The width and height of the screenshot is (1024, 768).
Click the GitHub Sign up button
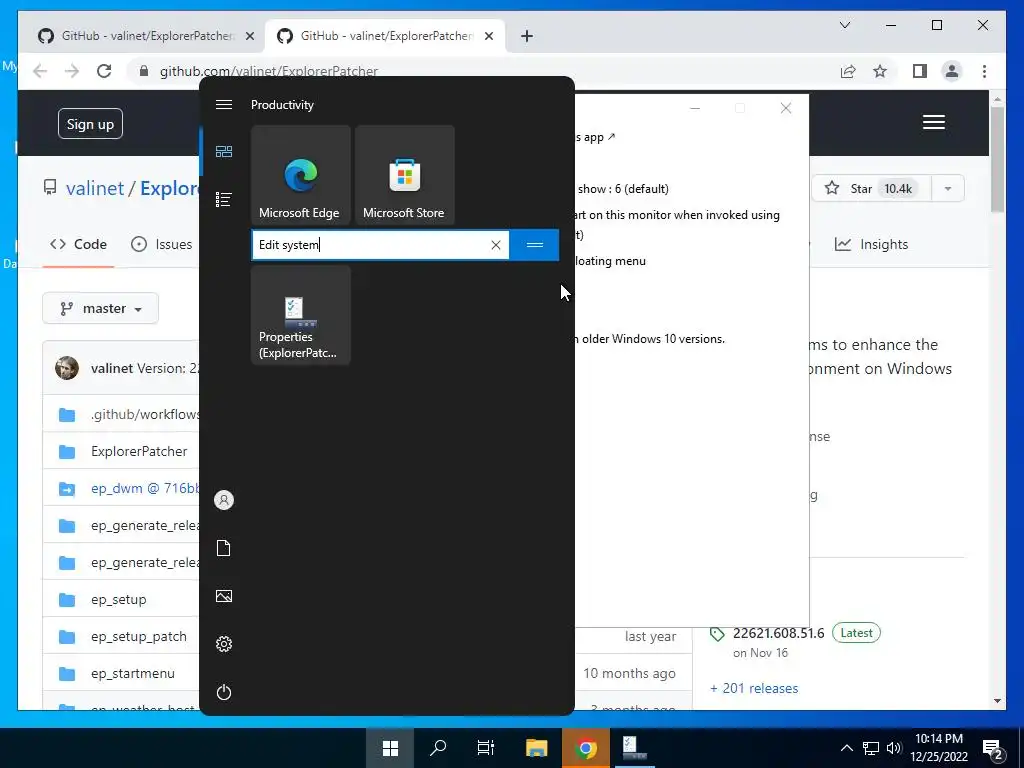(x=90, y=124)
